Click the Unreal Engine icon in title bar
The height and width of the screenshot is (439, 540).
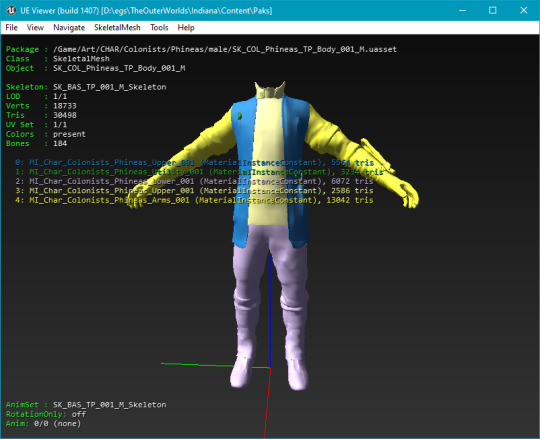pos(11,10)
